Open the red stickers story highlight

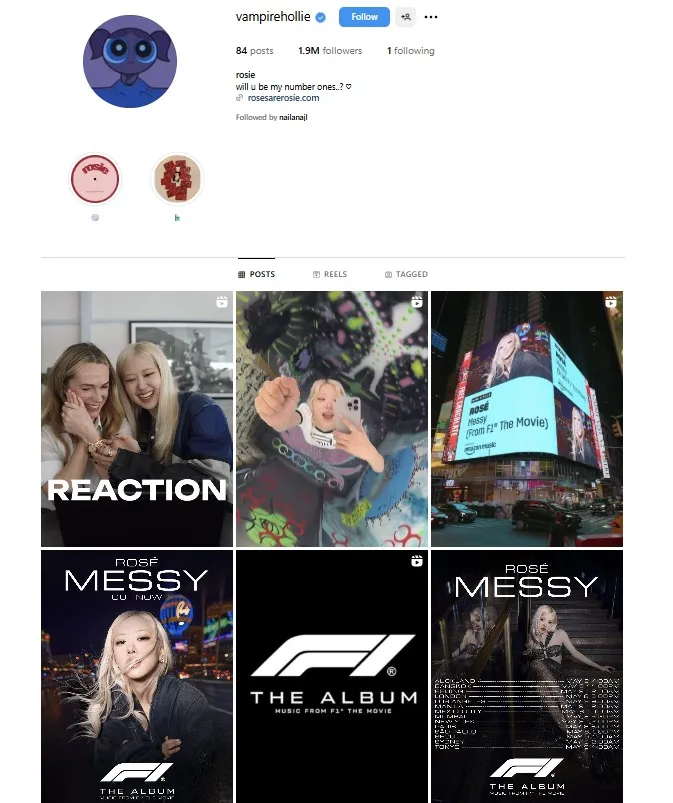pyautogui.click(x=177, y=179)
